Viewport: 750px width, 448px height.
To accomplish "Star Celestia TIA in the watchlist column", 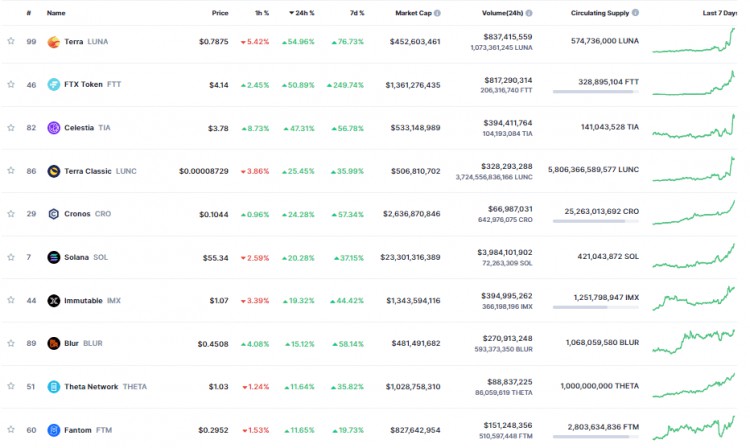I will pos(11,128).
